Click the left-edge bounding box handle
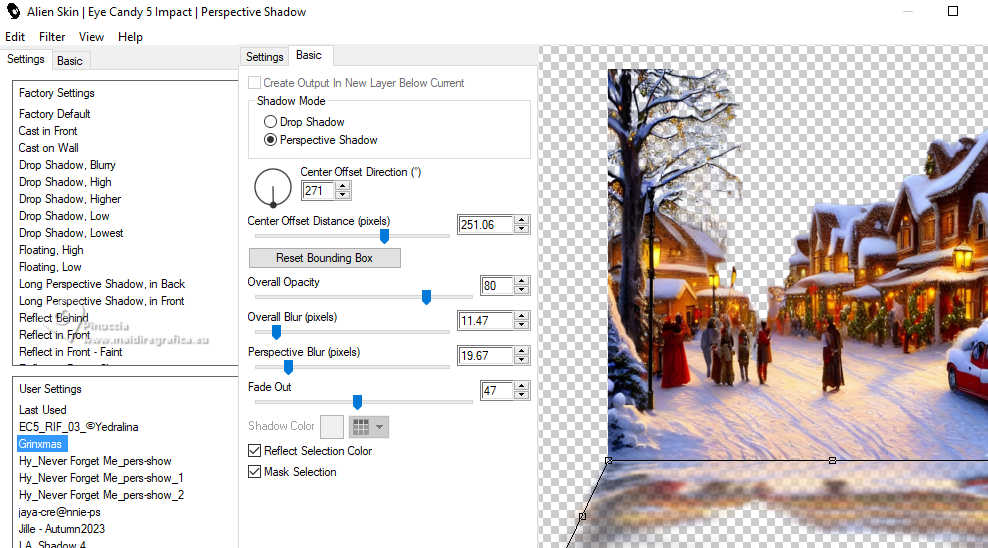This screenshot has height=548, width=988. 582,516
